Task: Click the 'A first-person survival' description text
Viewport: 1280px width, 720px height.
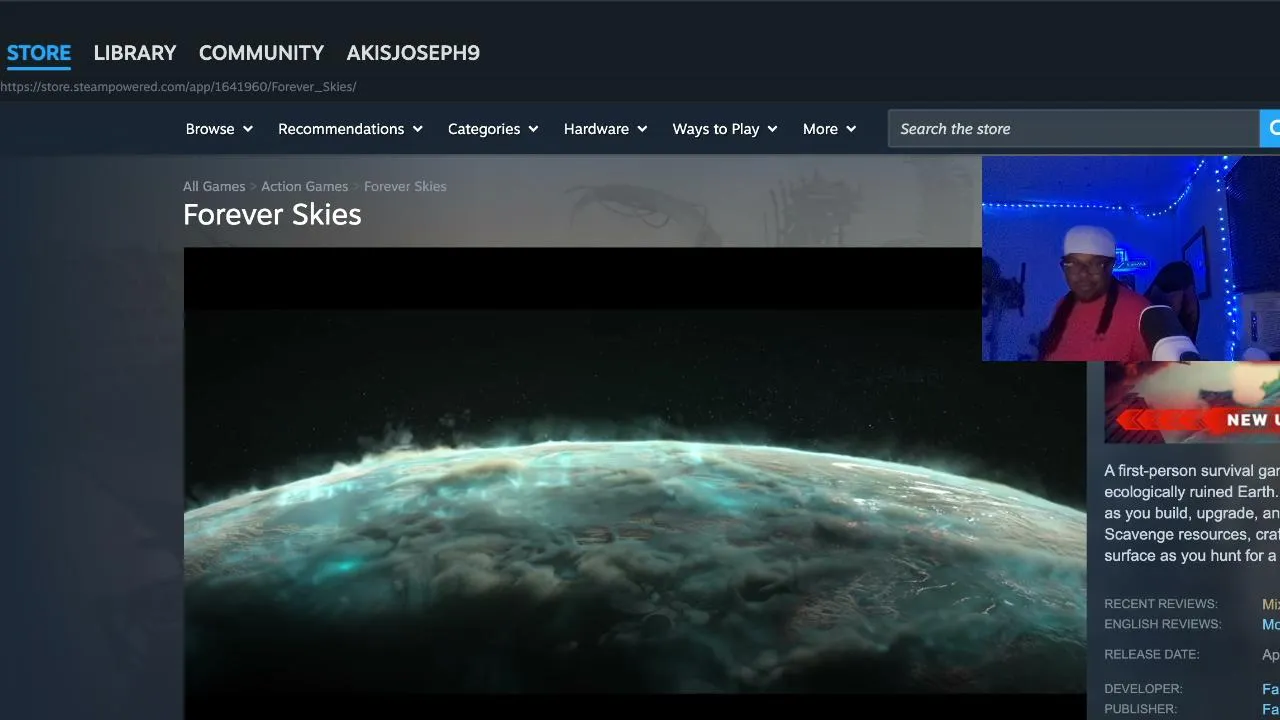Action: [1192, 513]
